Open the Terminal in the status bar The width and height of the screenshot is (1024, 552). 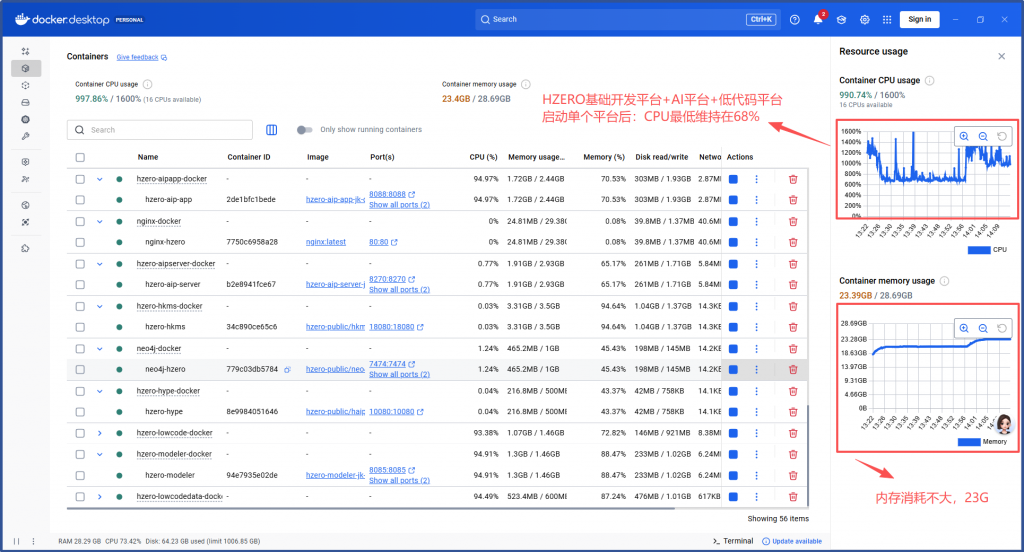click(x=732, y=541)
